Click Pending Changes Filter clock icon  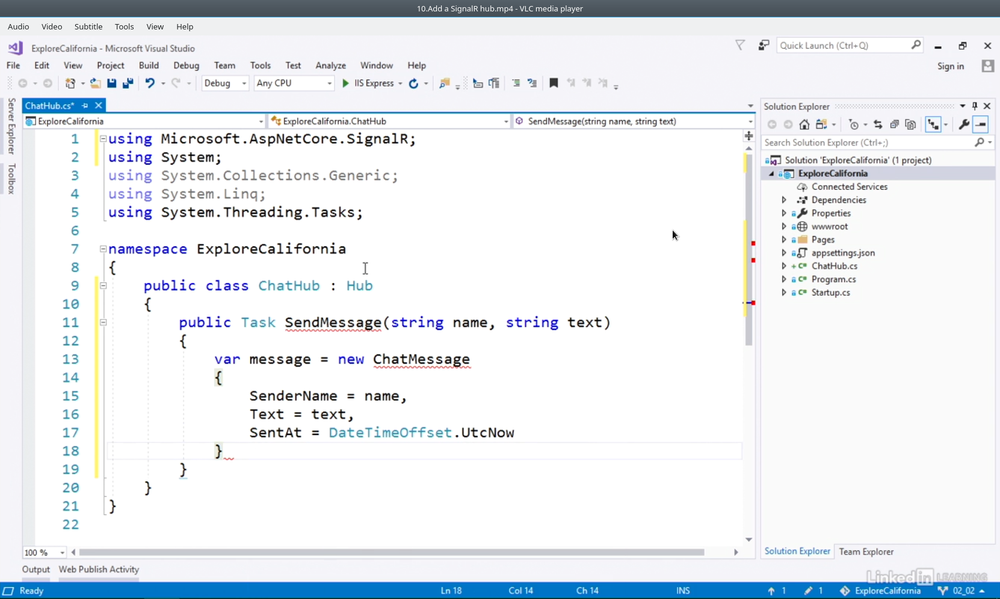[854, 124]
